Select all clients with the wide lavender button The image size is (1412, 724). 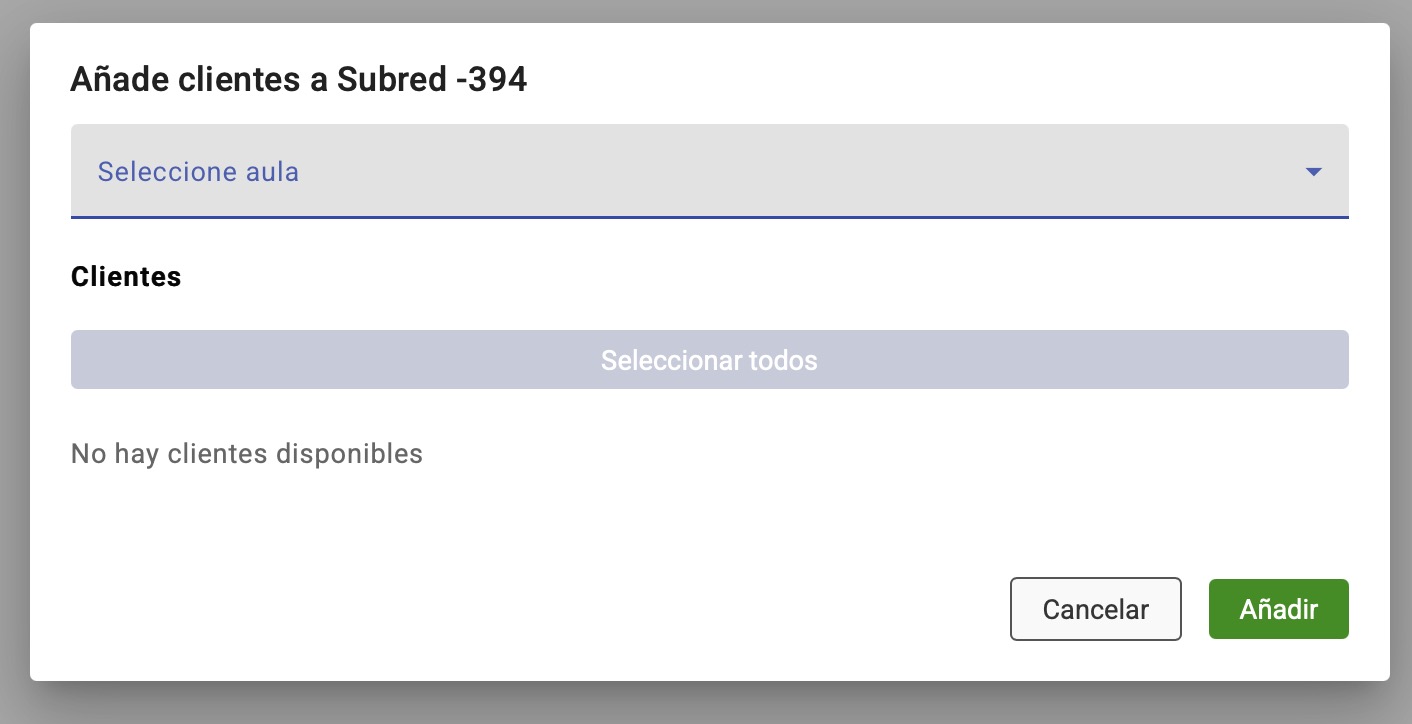point(709,360)
